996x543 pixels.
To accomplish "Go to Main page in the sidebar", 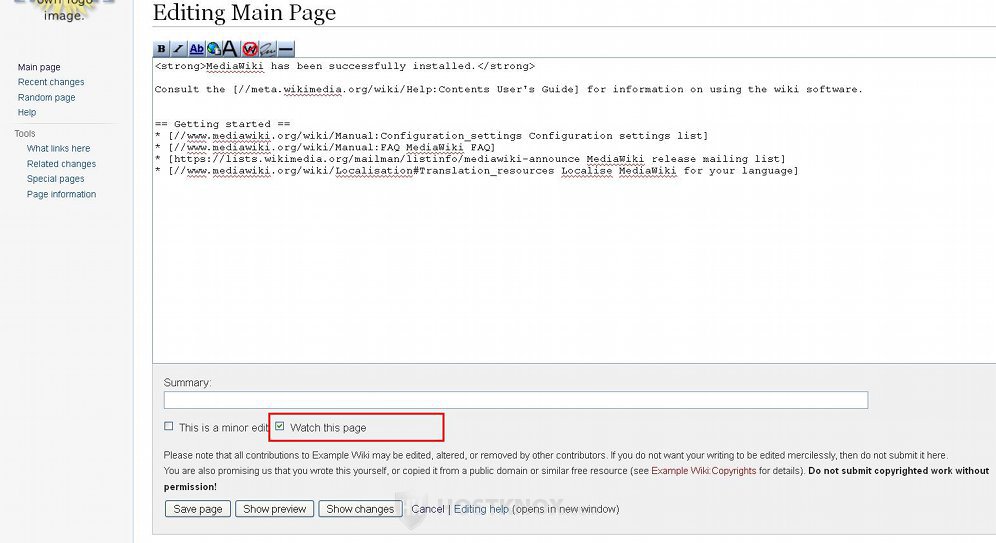I will (x=39, y=67).
